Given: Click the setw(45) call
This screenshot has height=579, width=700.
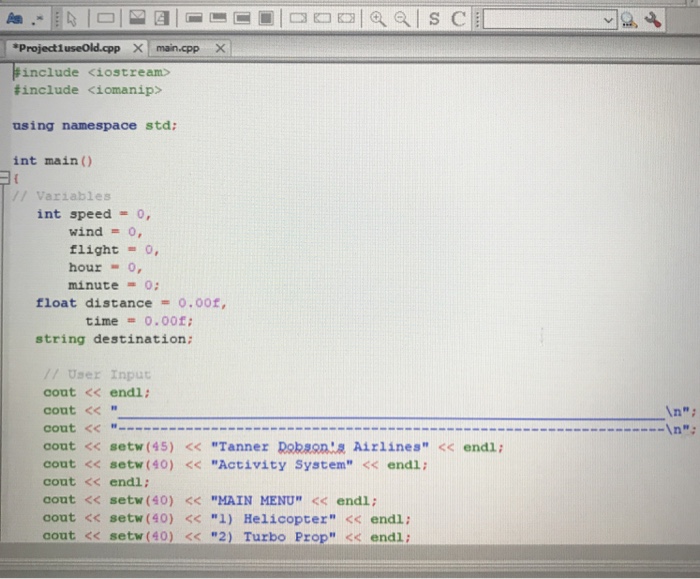Looking at the screenshot, I should coord(142,447).
